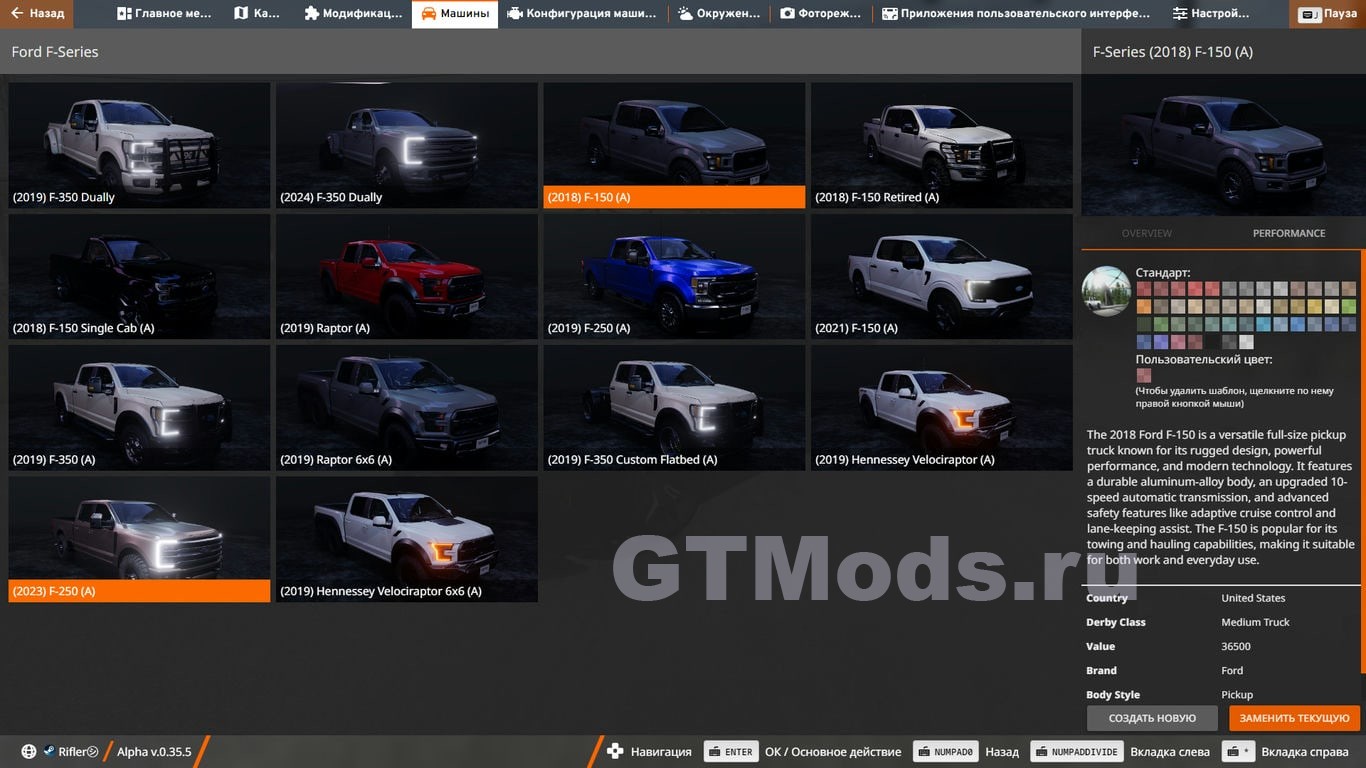Screen dimensions: 1366x768
Task: Click the Alpha v.0.35.5 version label
Action: coord(154,752)
